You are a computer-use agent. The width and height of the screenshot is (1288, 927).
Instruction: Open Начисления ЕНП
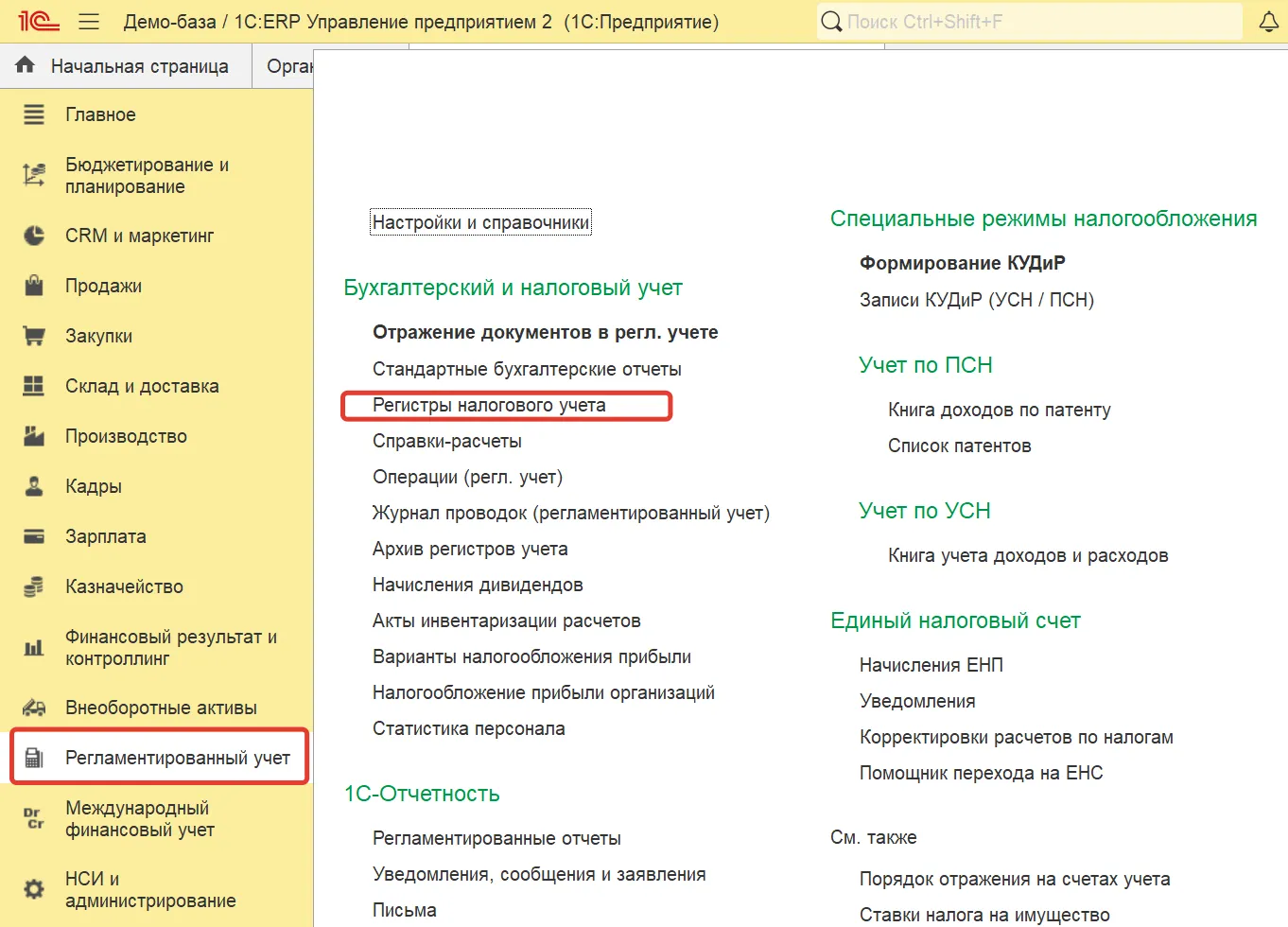coord(931,665)
